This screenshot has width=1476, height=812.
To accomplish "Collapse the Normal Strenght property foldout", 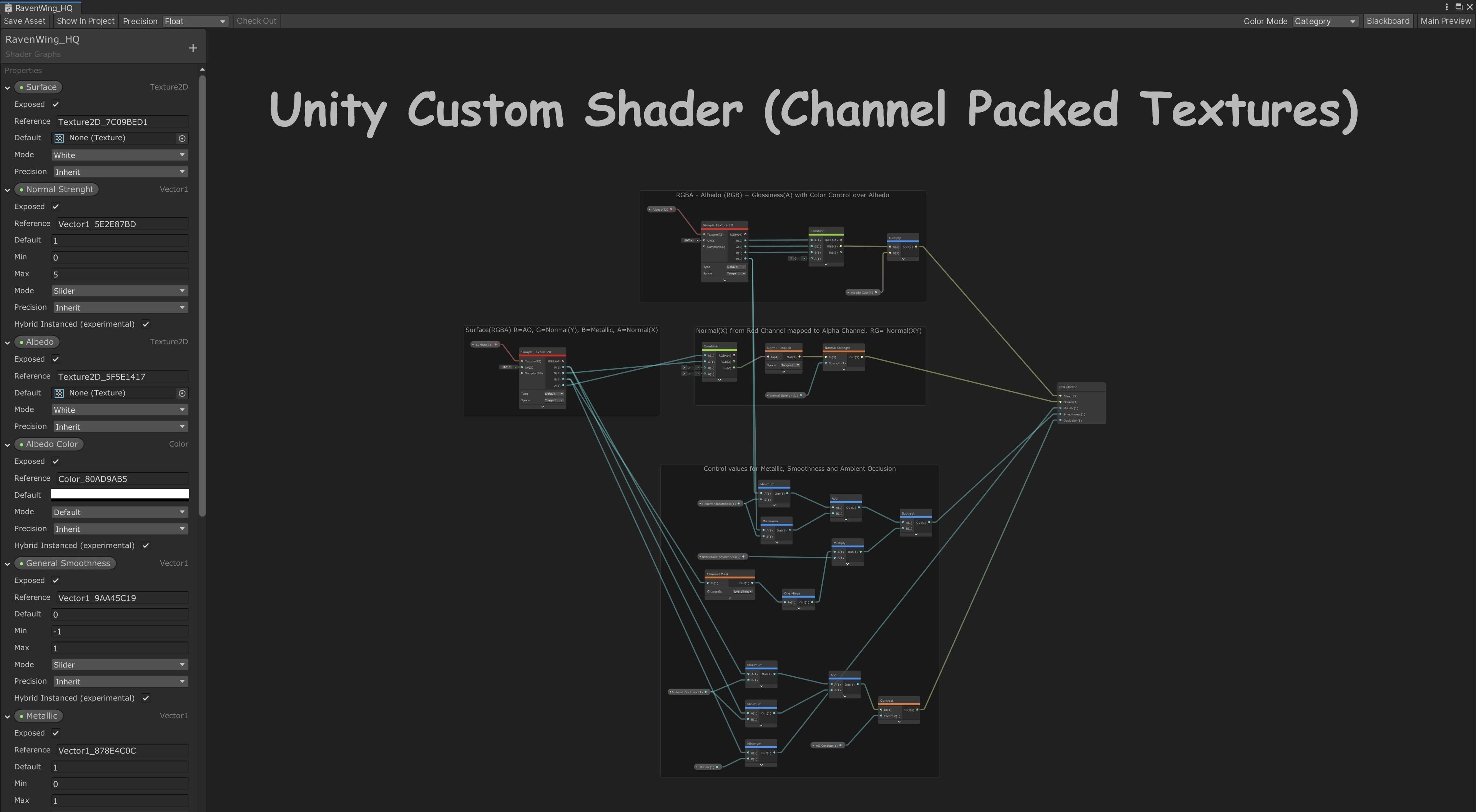I will pyautogui.click(x=7, y=190).
